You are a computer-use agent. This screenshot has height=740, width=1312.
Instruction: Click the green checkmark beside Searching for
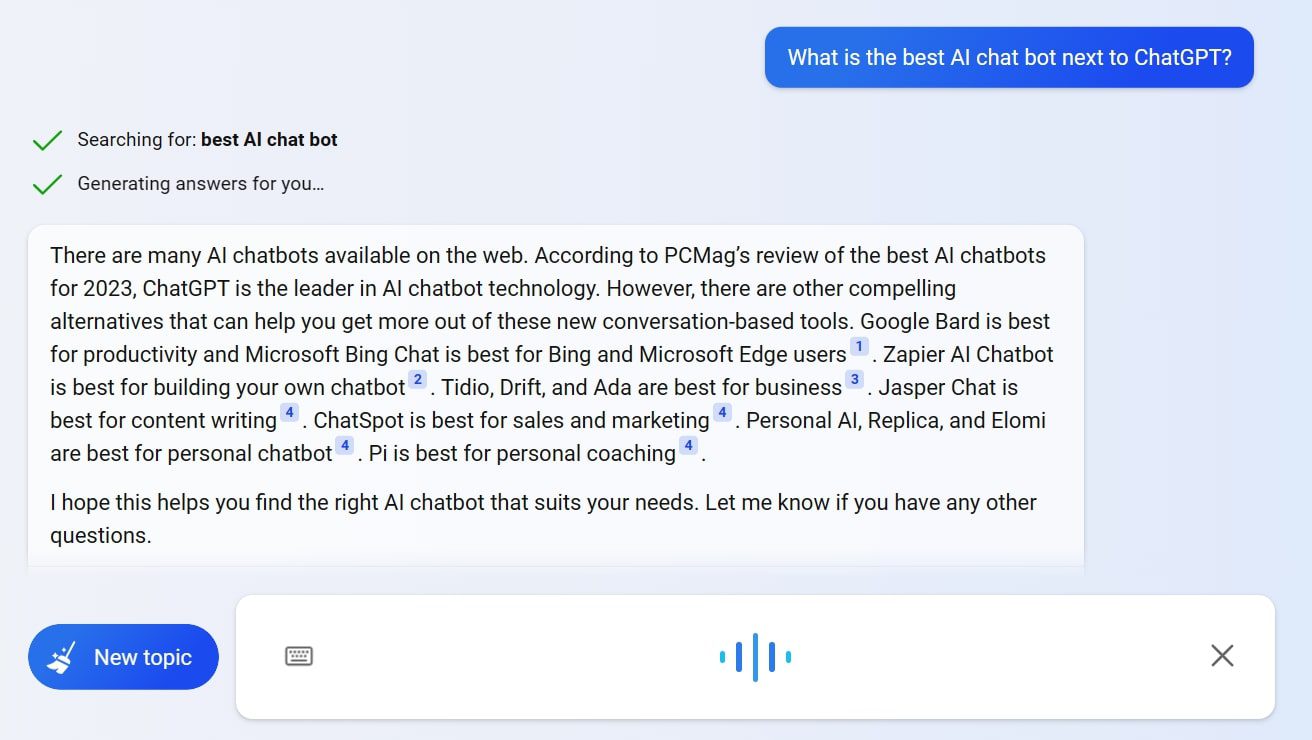coord(47,139)
